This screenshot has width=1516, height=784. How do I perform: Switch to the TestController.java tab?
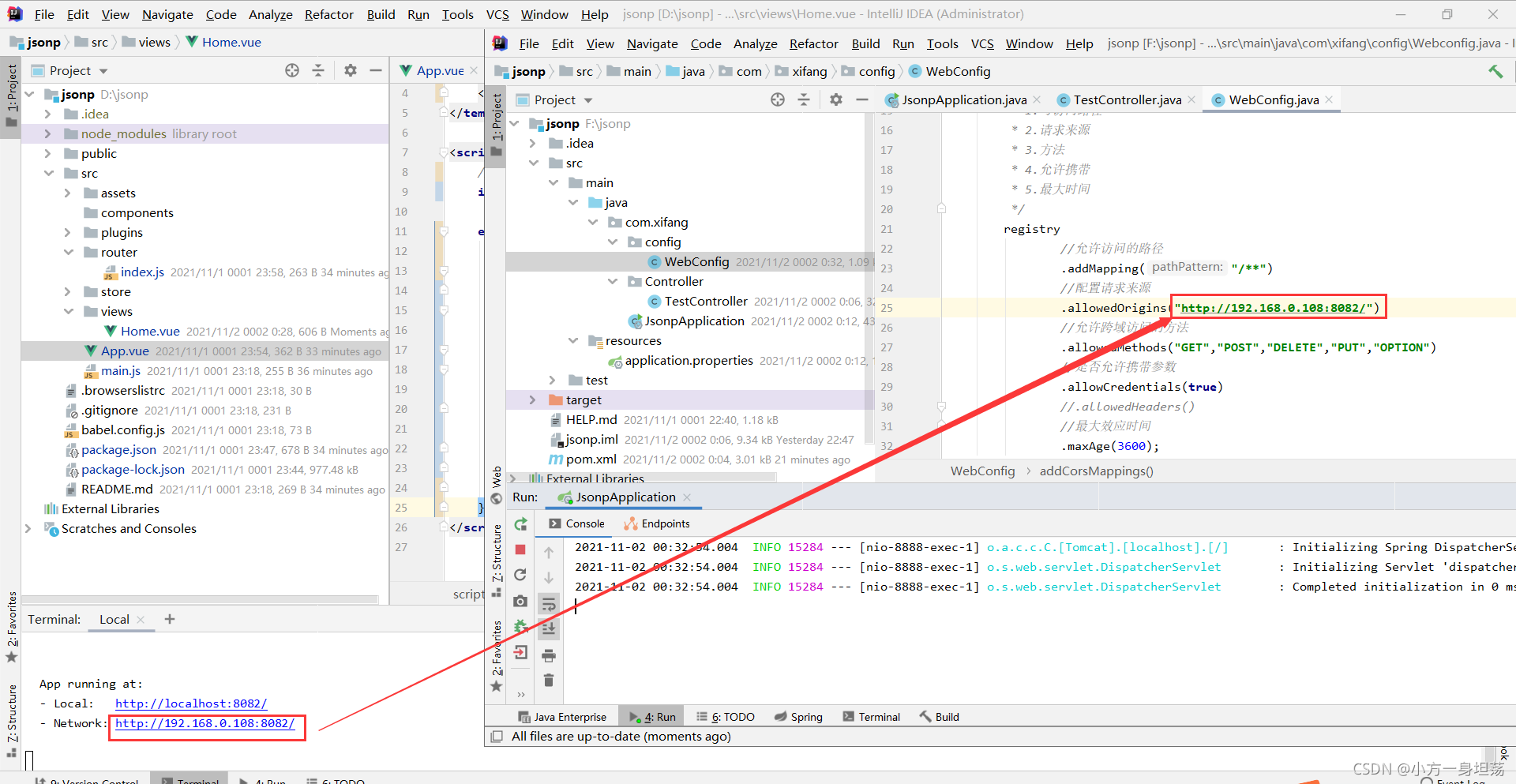[1127, 99]
